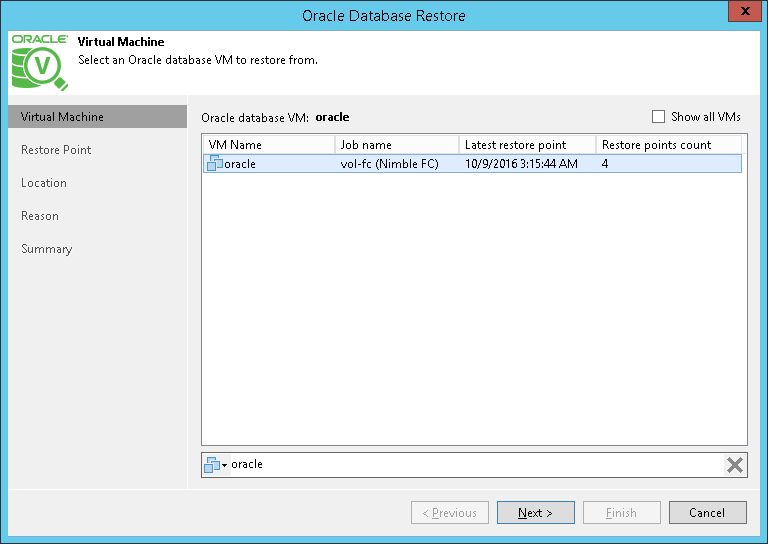Go to the Summary step

[x=47, y=249]
